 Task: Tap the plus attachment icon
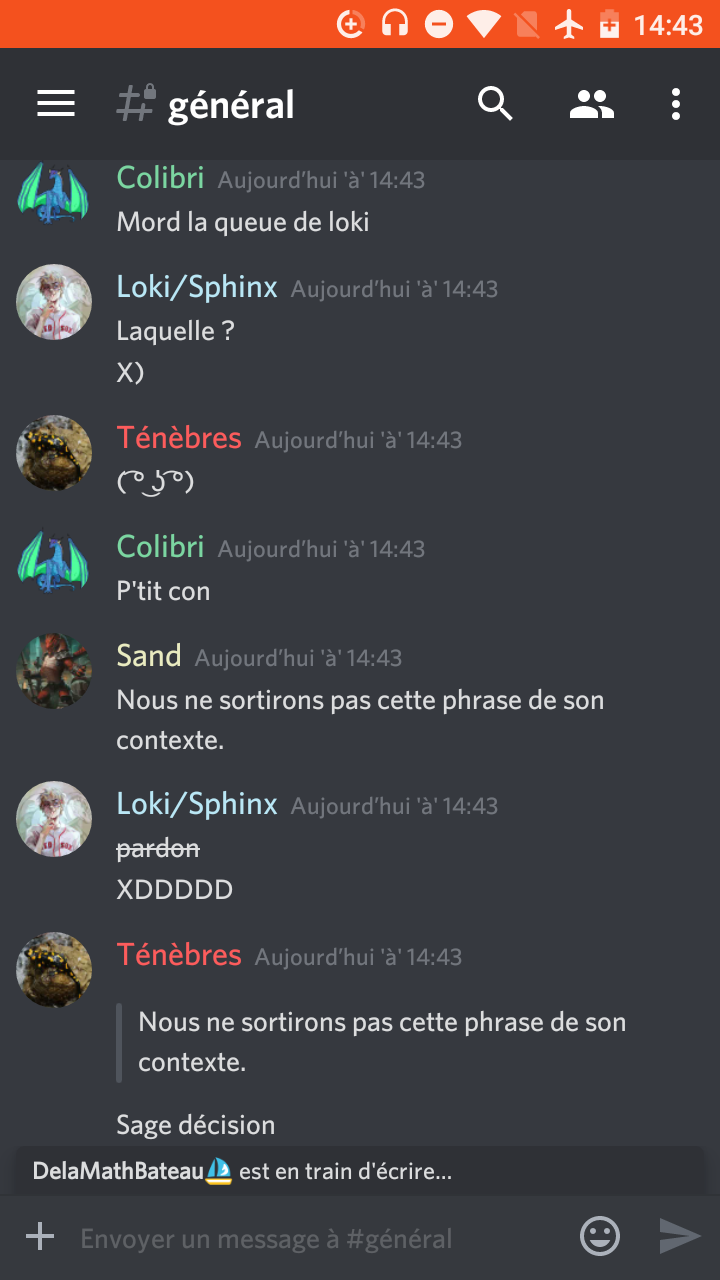click(40, 1237)
